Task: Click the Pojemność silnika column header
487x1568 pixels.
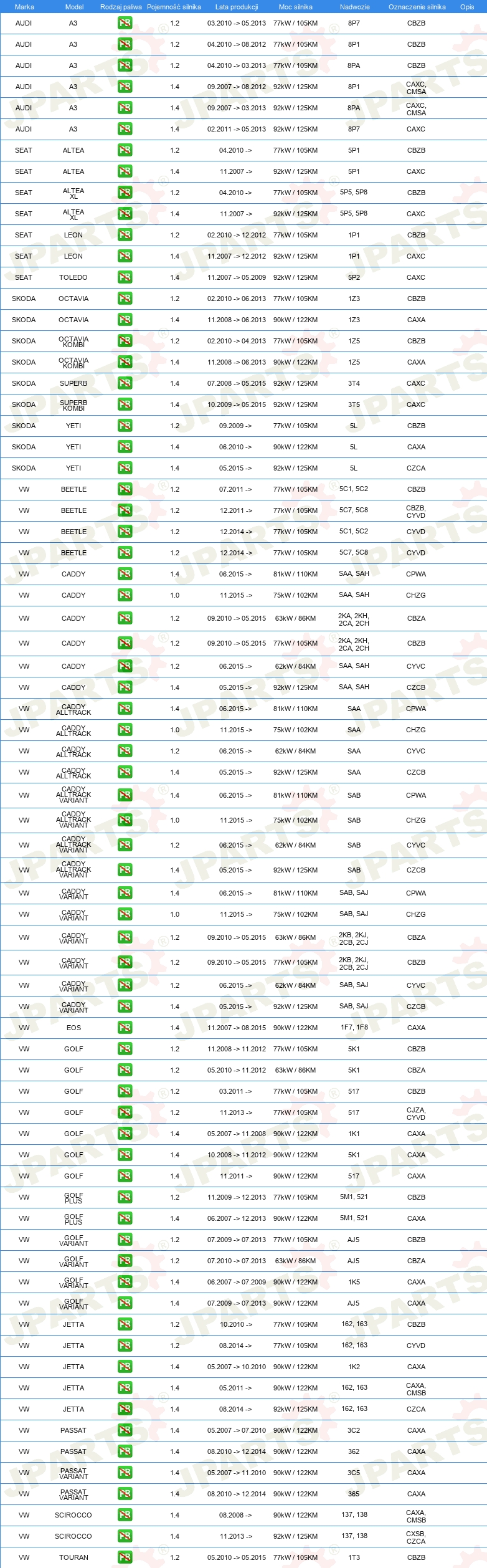Action: coord(174,7)
